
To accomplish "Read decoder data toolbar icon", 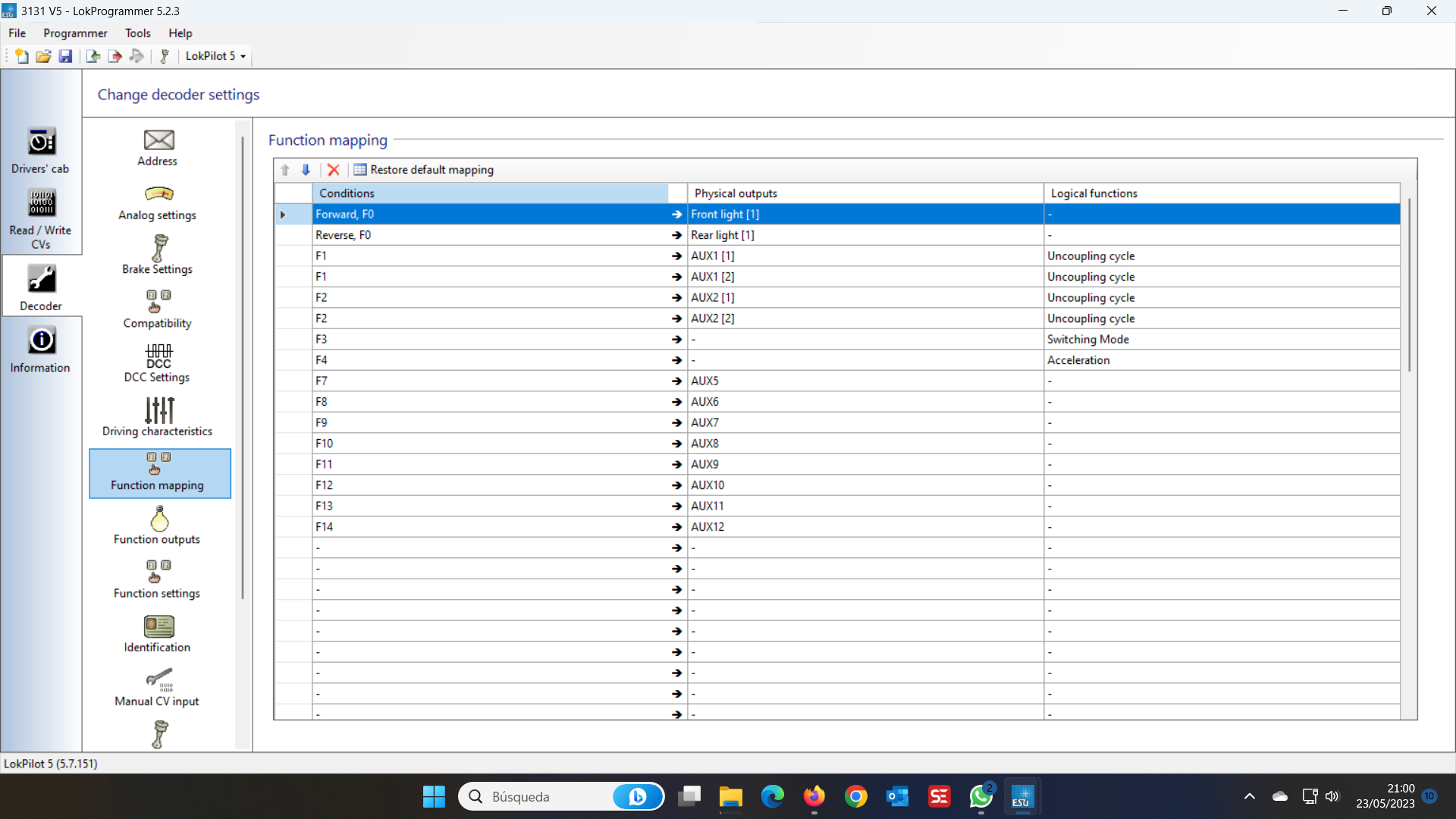I will tap(93, 56).
